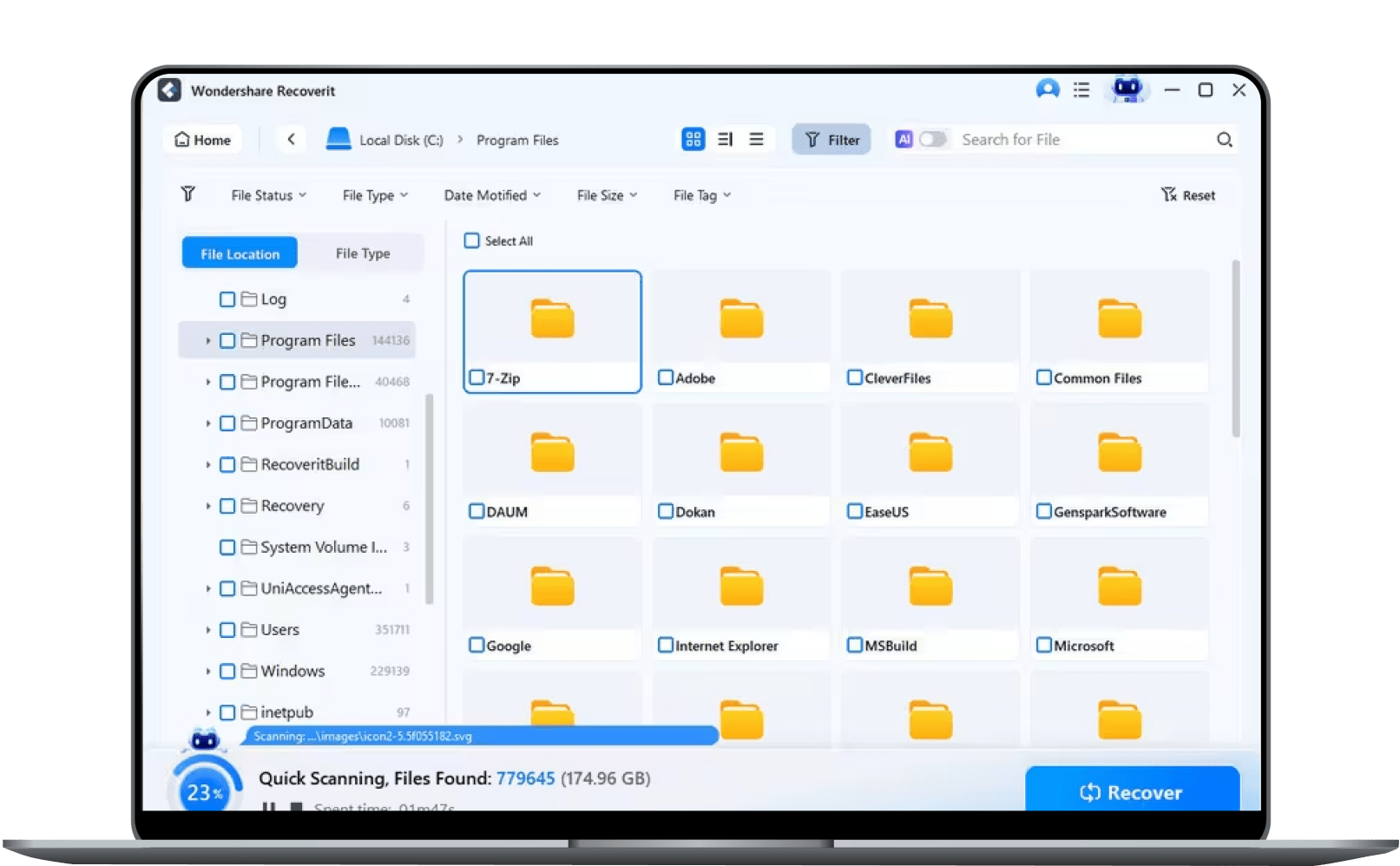Open the File Status filter dropdown
The height and width of the screenshot is (866, 1400).
pyautogui.click(x=269, y=195)
